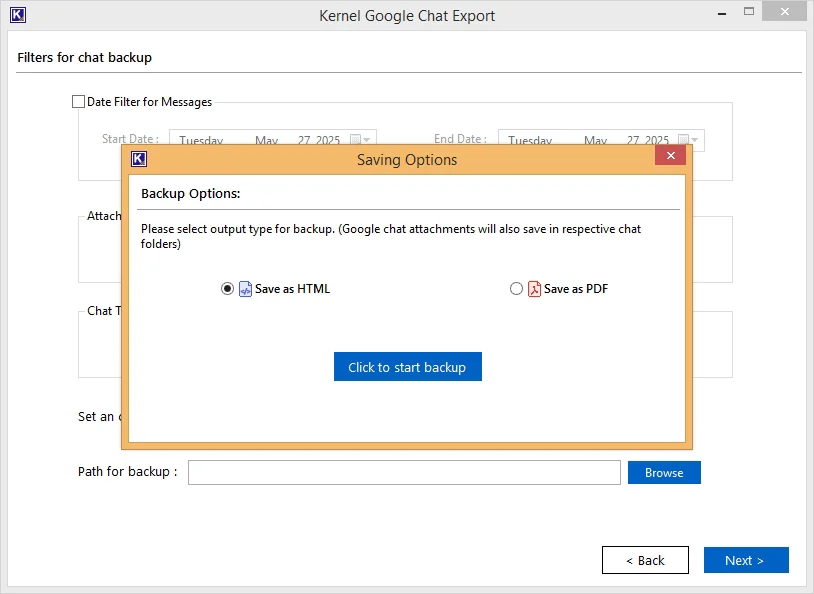The width and height of the screenshot is (814, 594).
Task: Close the Kernel Google Chat Export window
Action: pos(784,11)
